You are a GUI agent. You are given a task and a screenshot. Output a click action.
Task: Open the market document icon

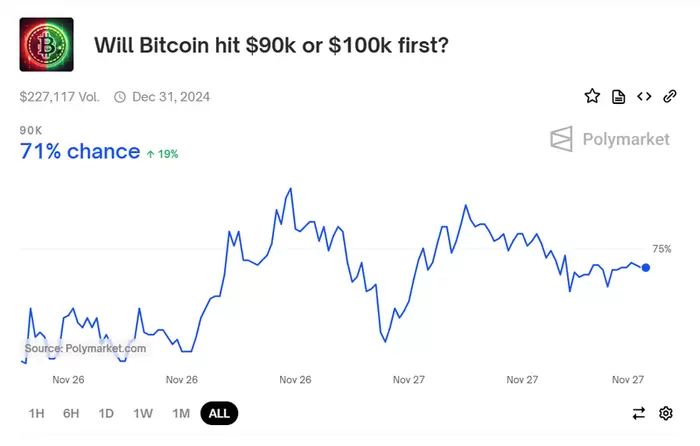[x=619, y=97]
